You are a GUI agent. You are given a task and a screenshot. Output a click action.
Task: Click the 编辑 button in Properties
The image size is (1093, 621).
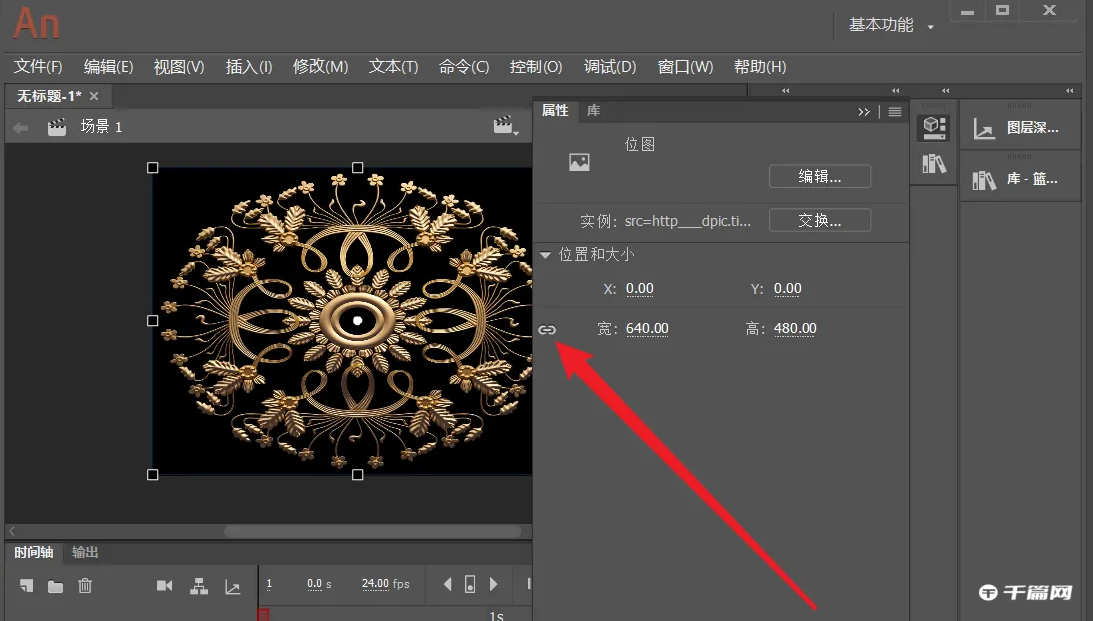820,176
